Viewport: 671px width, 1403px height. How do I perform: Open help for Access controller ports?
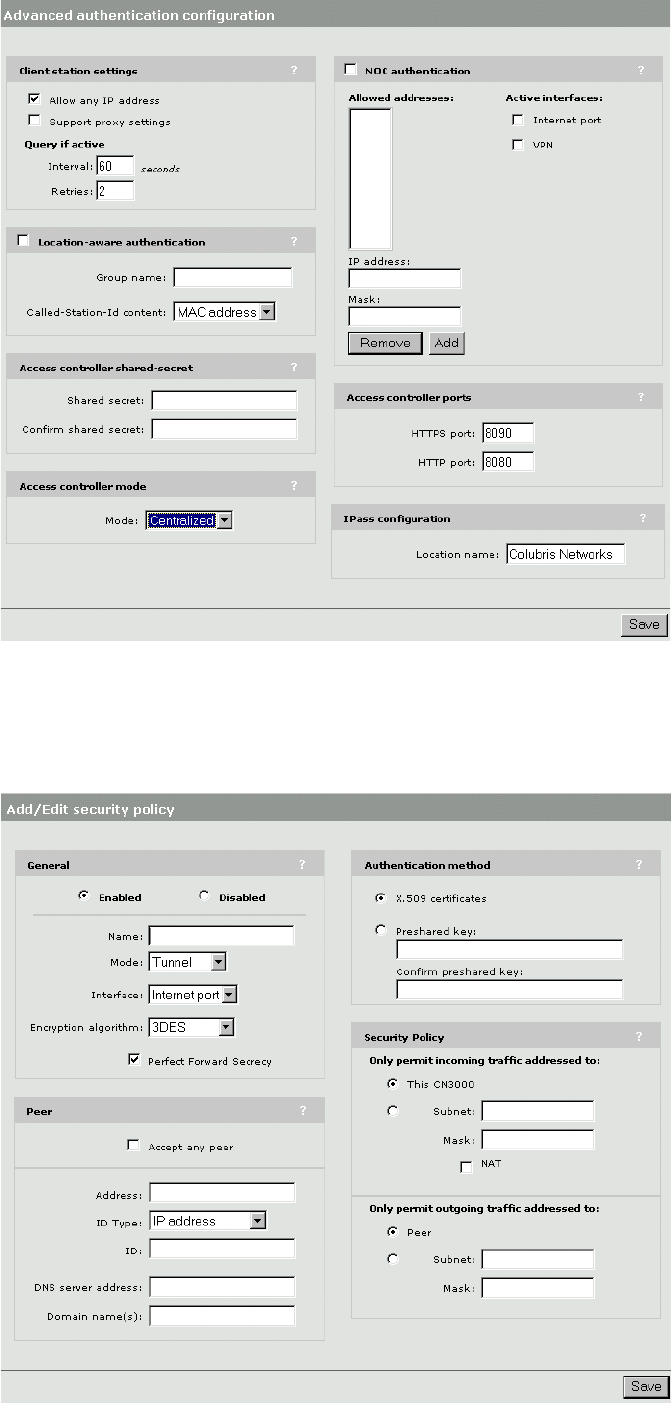pyautogui.click(x=641, y=397)
